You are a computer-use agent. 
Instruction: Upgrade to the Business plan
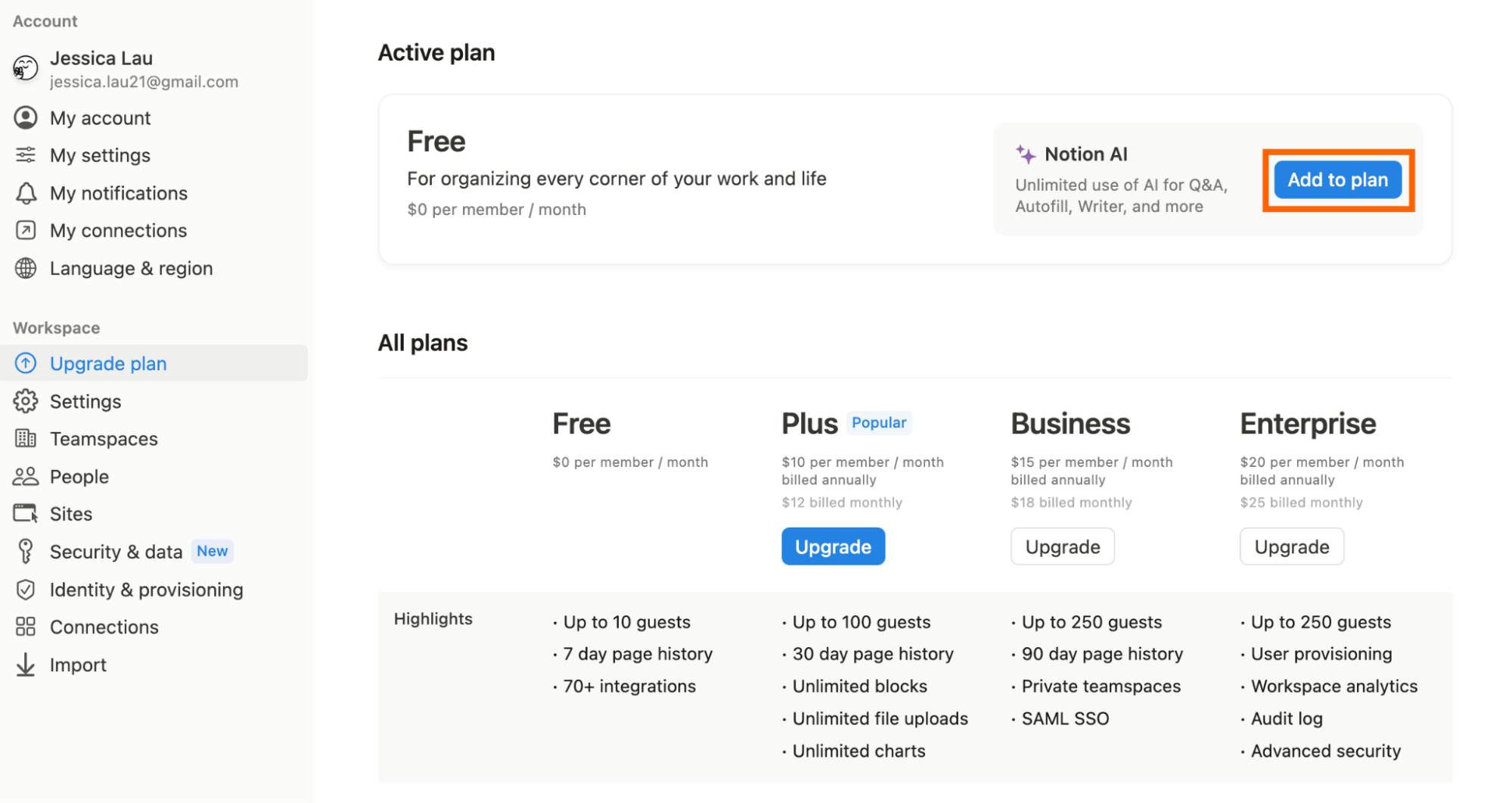point(1062,546)
